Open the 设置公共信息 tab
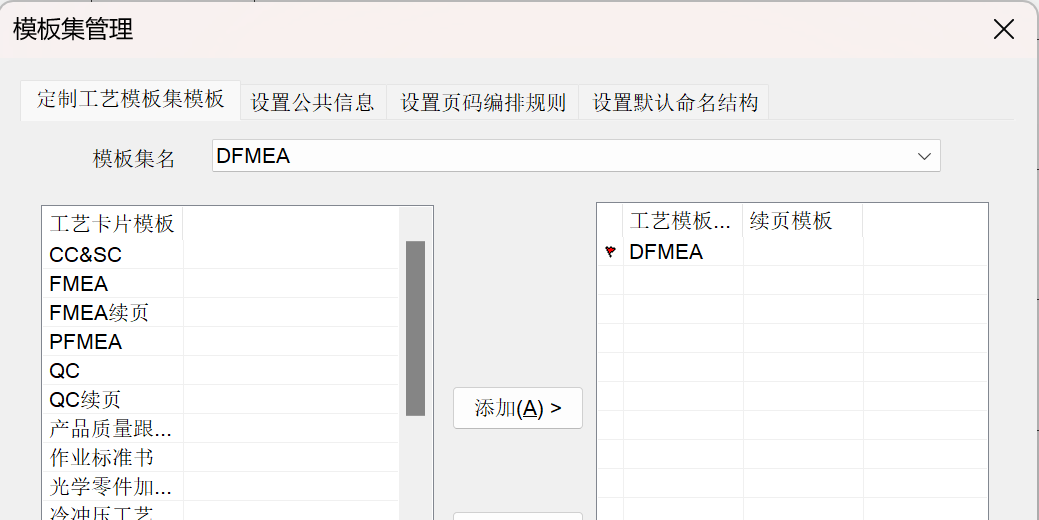Screen dimensions: 1039x520 (x=313, y=103)
